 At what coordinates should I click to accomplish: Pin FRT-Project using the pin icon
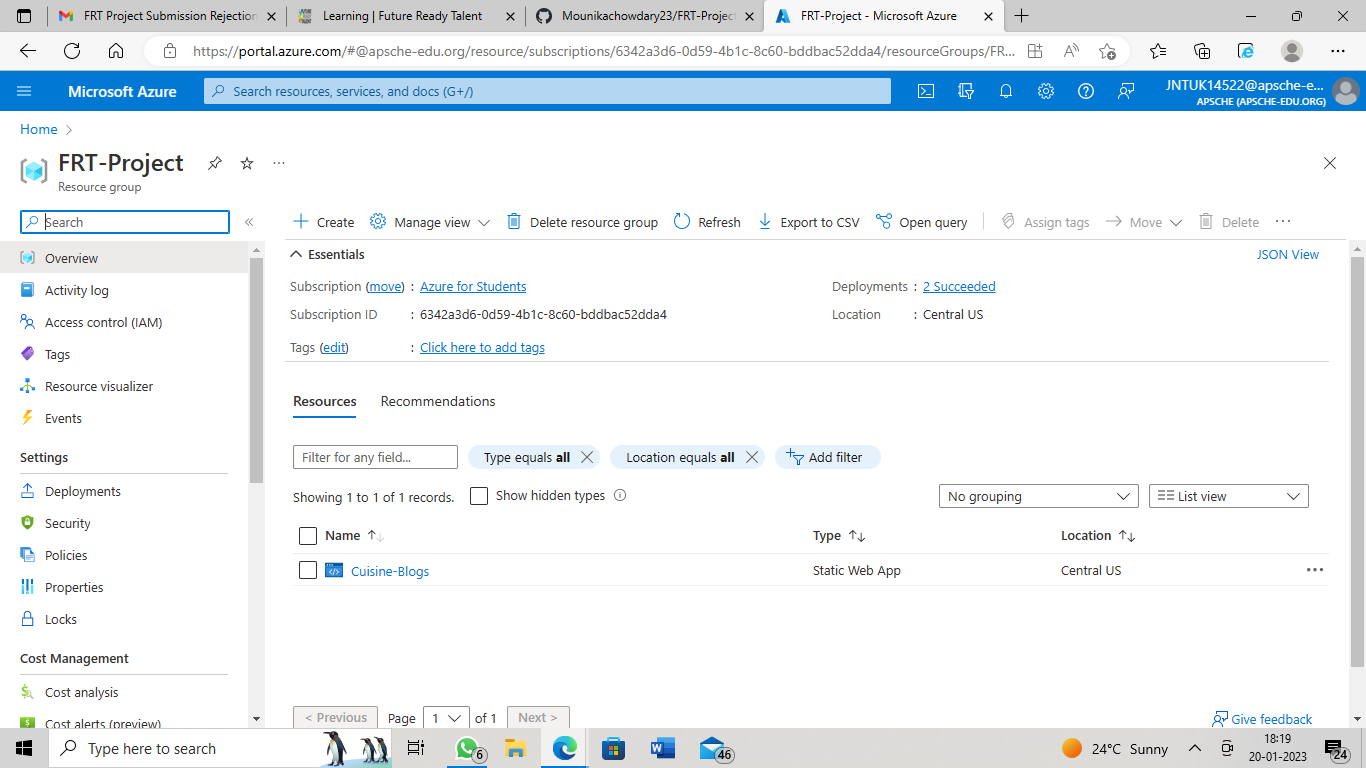click(214, 163)
